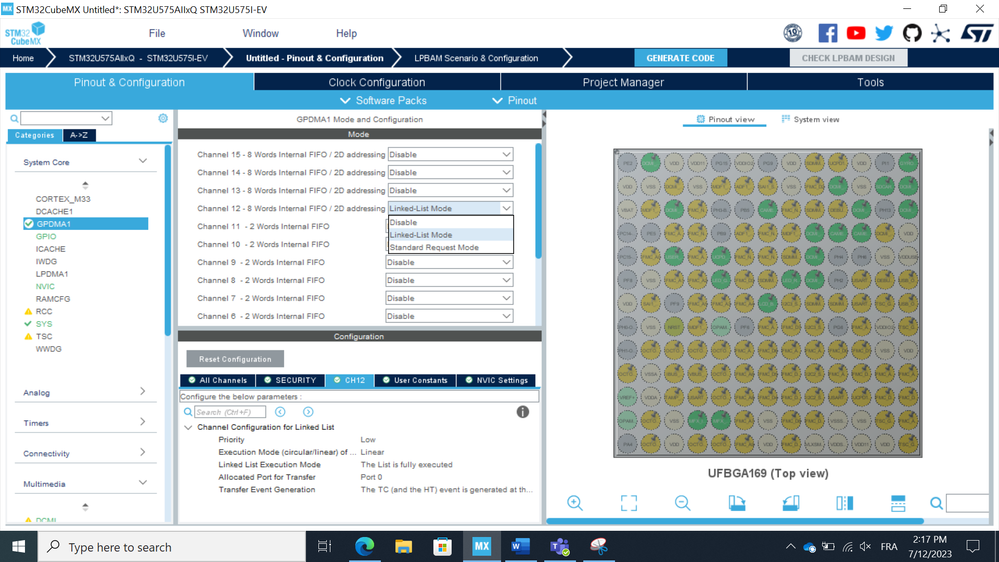999x562 pixels.
Task: Click the ST logo icon
Action: (977, 33)
